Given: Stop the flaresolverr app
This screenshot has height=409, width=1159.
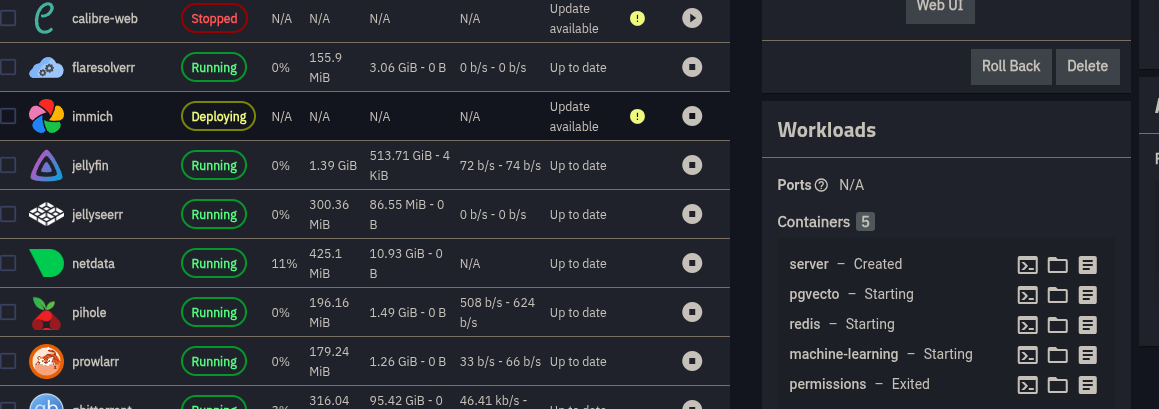Looking at the screenshot, I should (690, 68).
